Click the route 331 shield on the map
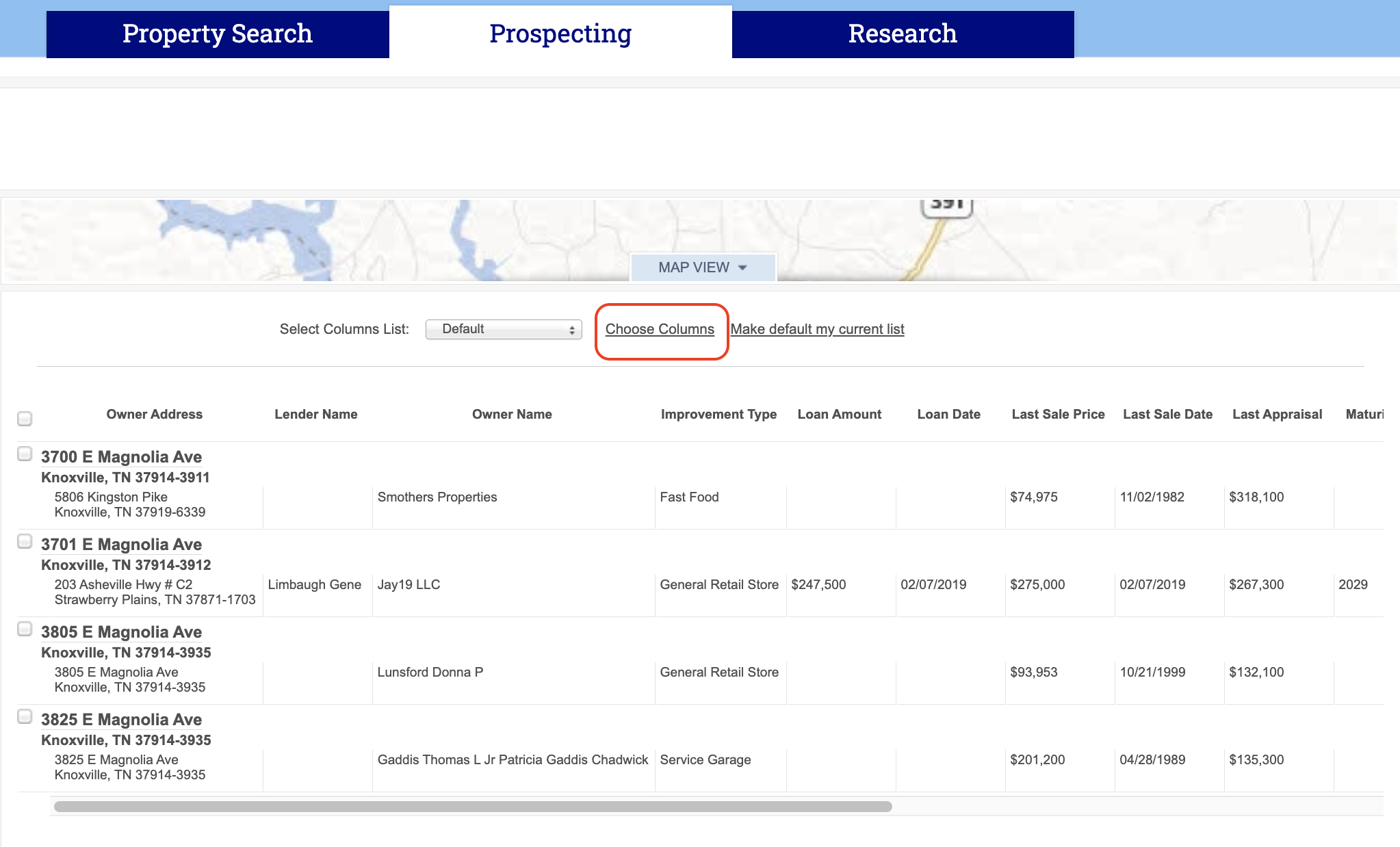 coord(947,207)
